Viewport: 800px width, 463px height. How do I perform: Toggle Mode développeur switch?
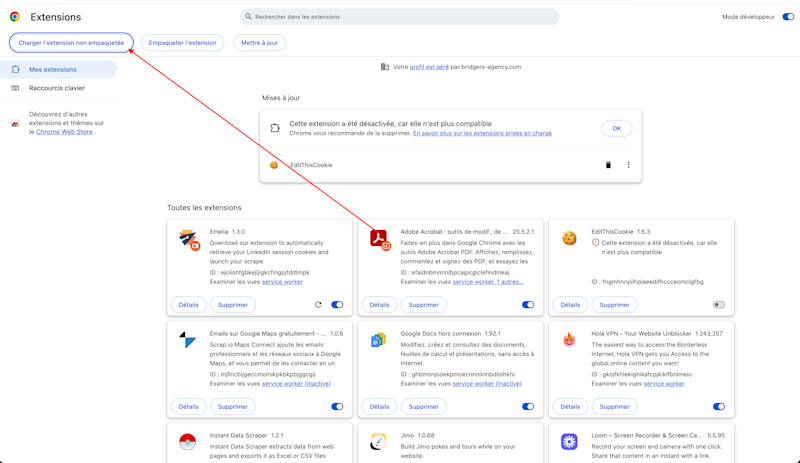pos(788,17)
